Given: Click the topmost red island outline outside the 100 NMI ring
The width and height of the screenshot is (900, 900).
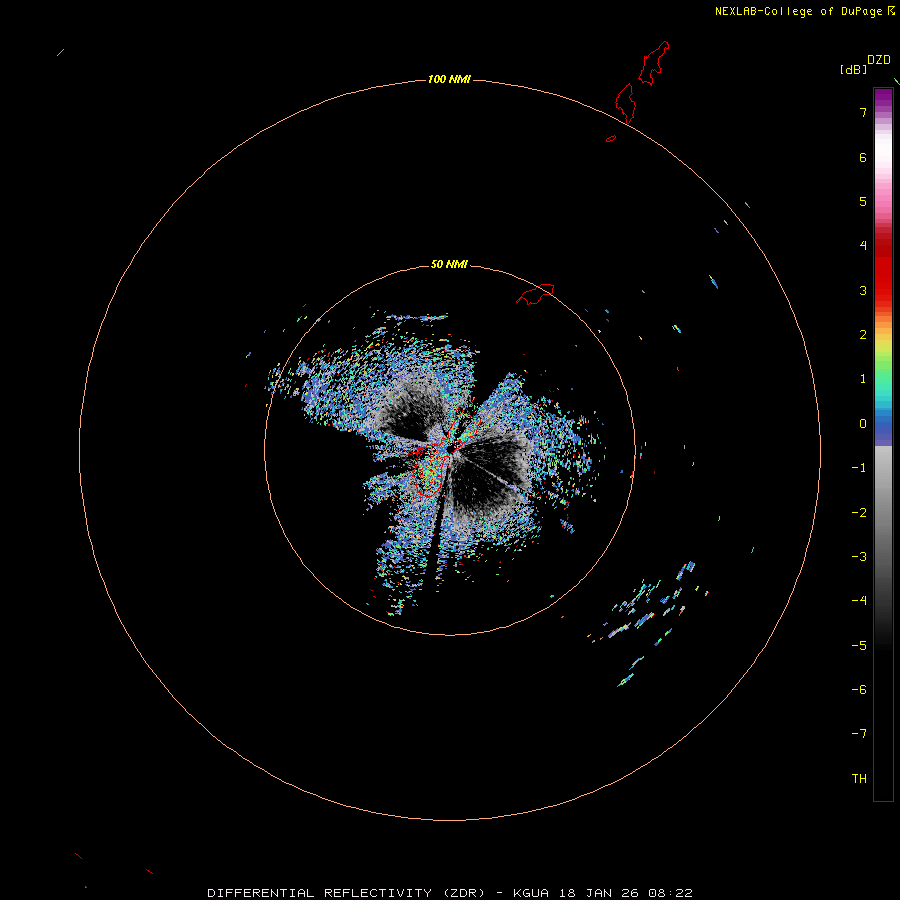Looking at the screenshot, I should pyautogui.click(x=654, y=63).
